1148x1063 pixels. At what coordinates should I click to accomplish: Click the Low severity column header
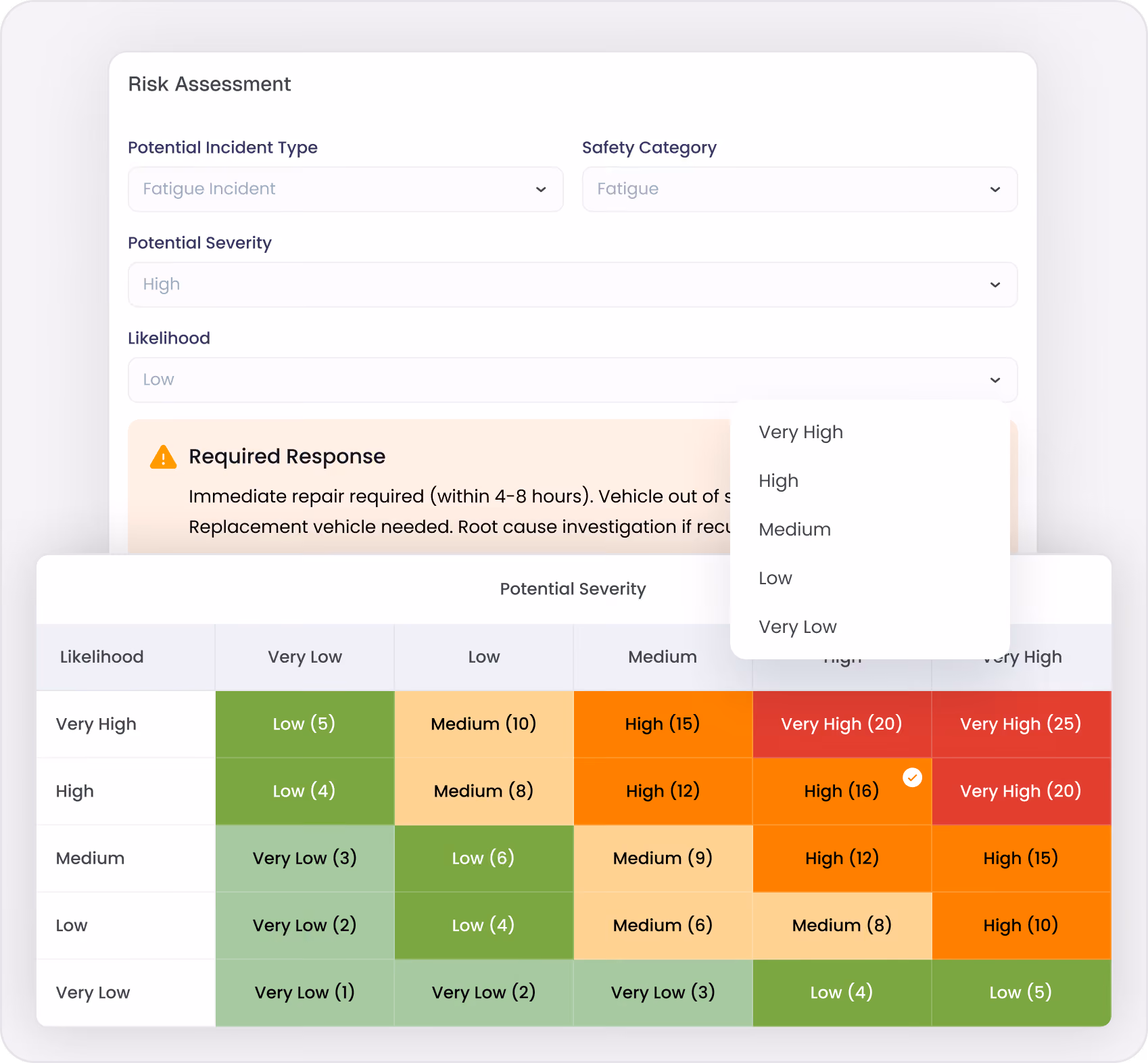[483, 657]
